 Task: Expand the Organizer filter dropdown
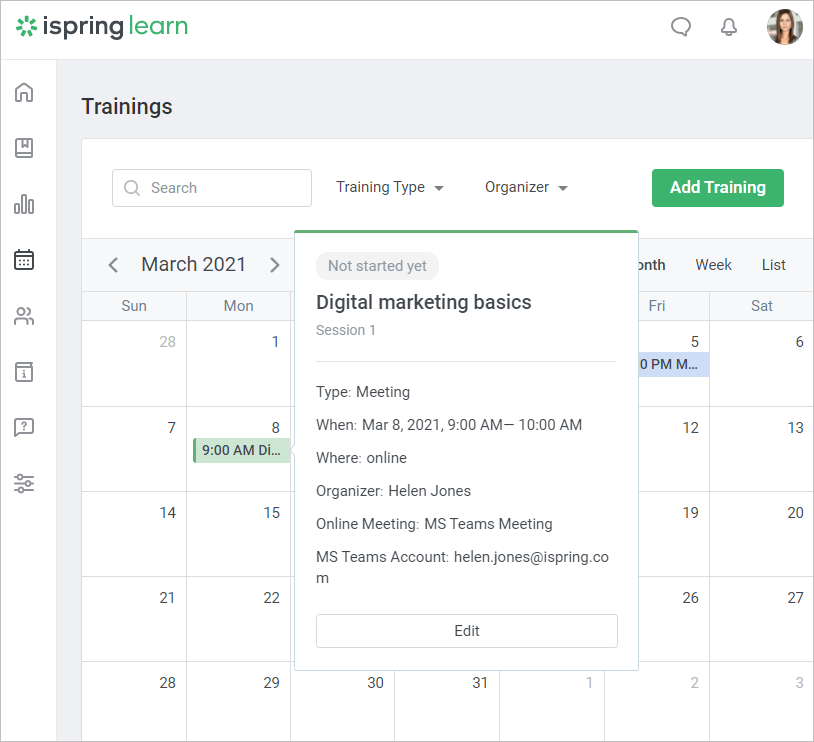coord(526,187)
